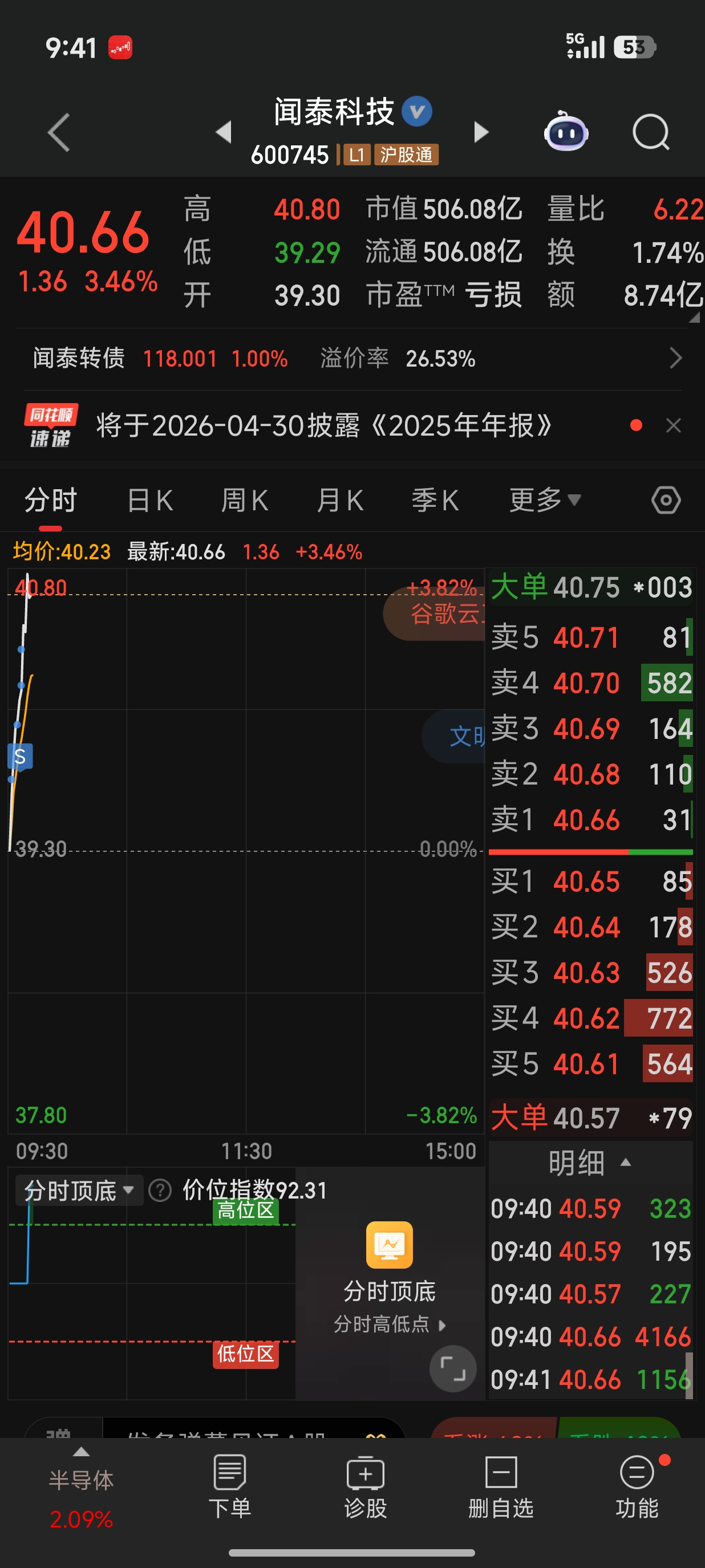Image resolution: width=705 pixels, height=1568 pixels.
Task: Go back with the left arrow
Action: coord(59,132)
